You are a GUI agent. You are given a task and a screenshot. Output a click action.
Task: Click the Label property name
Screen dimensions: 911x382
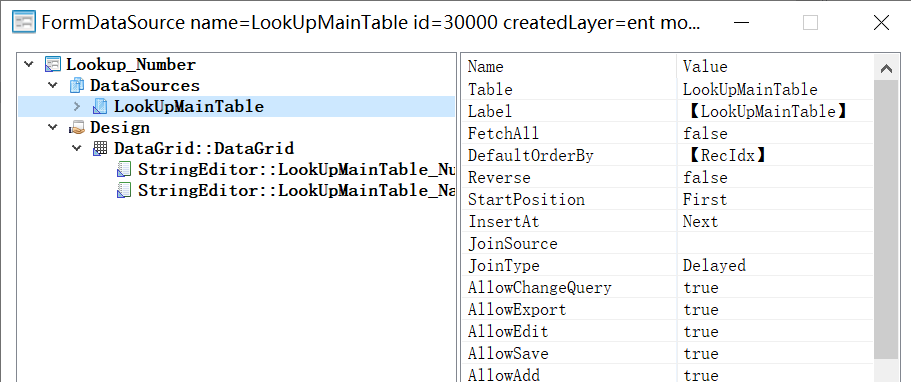click(x=490, y=112)
